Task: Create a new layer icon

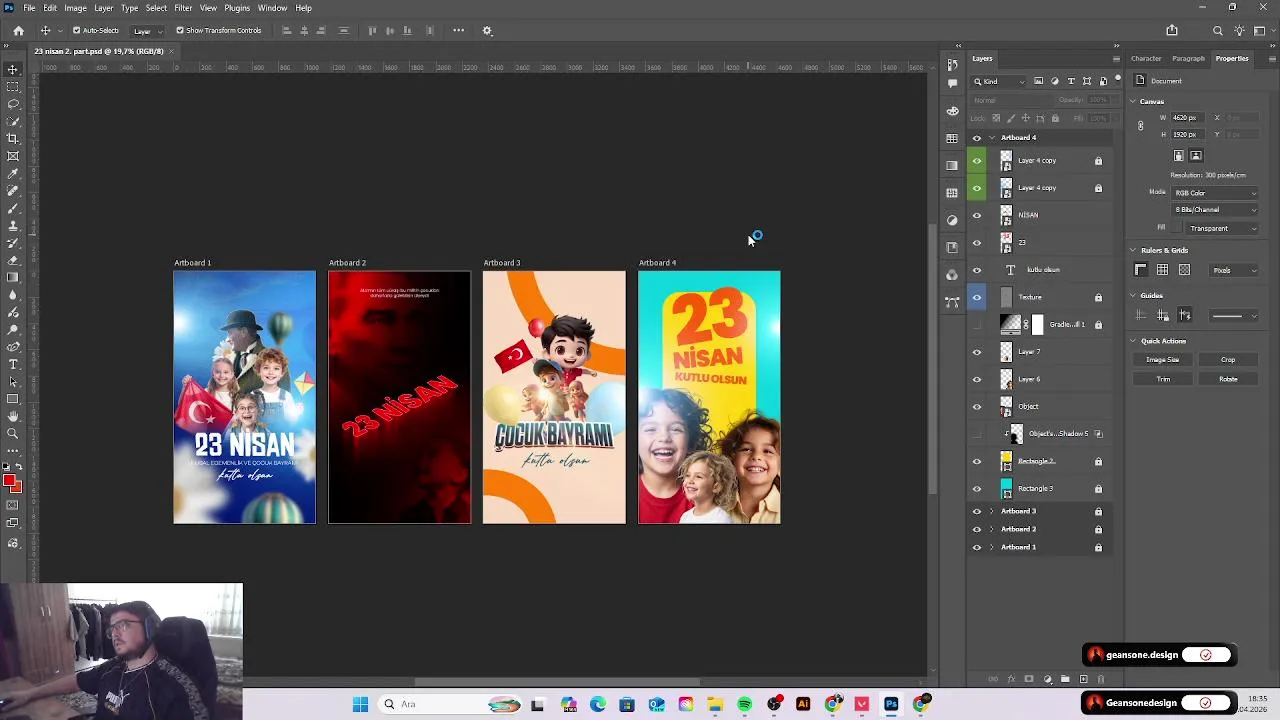Action: coord(1083,679)
